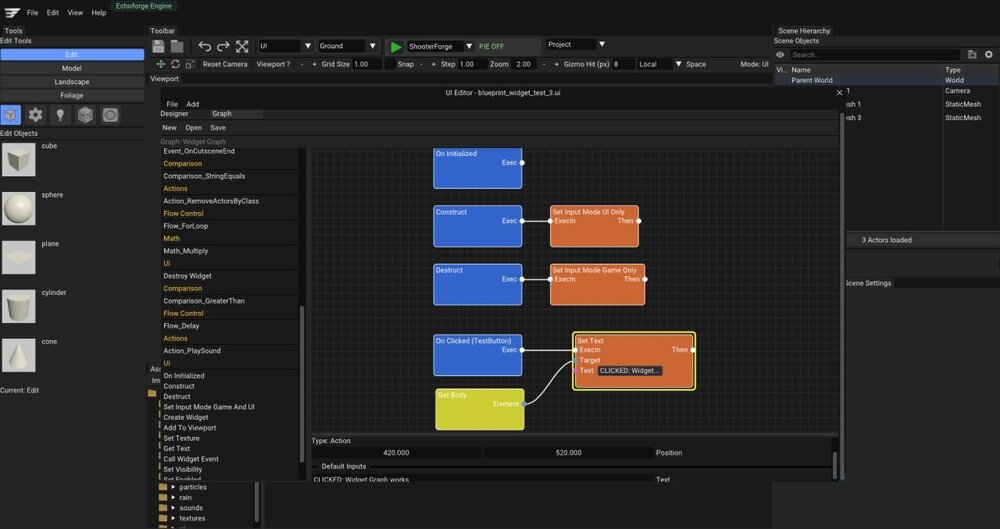1000x529 pixels.
Task: Select the hexagonal volume category icon
Action: click(85, 115)
